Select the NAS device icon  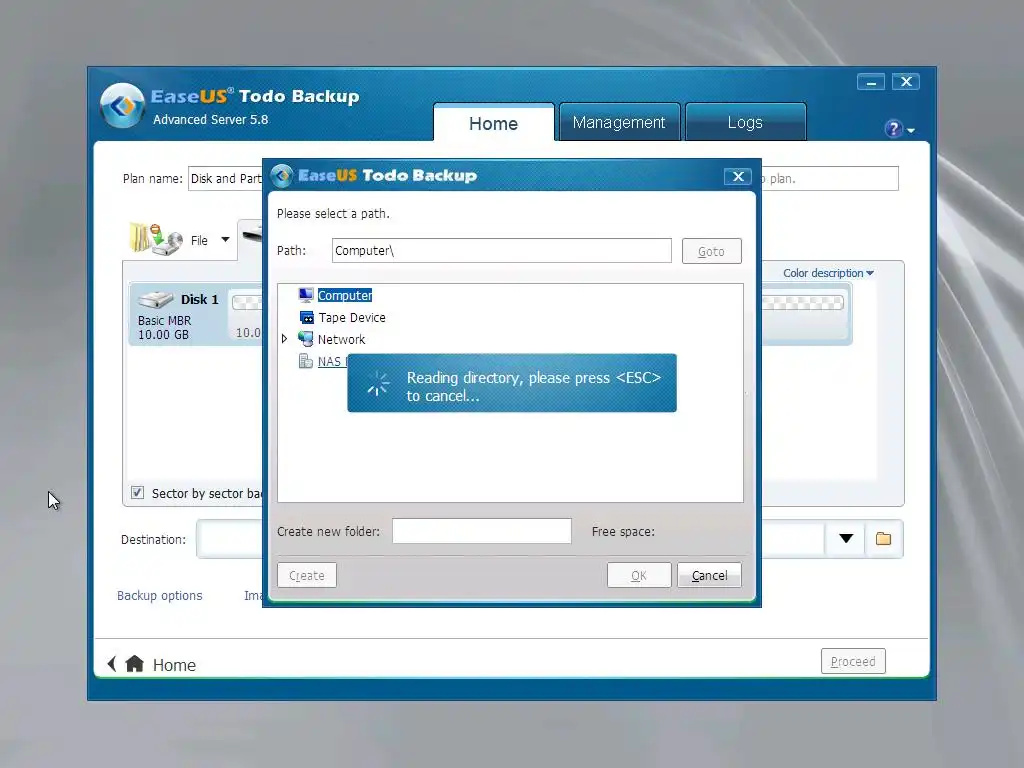(x=305, y=361)
